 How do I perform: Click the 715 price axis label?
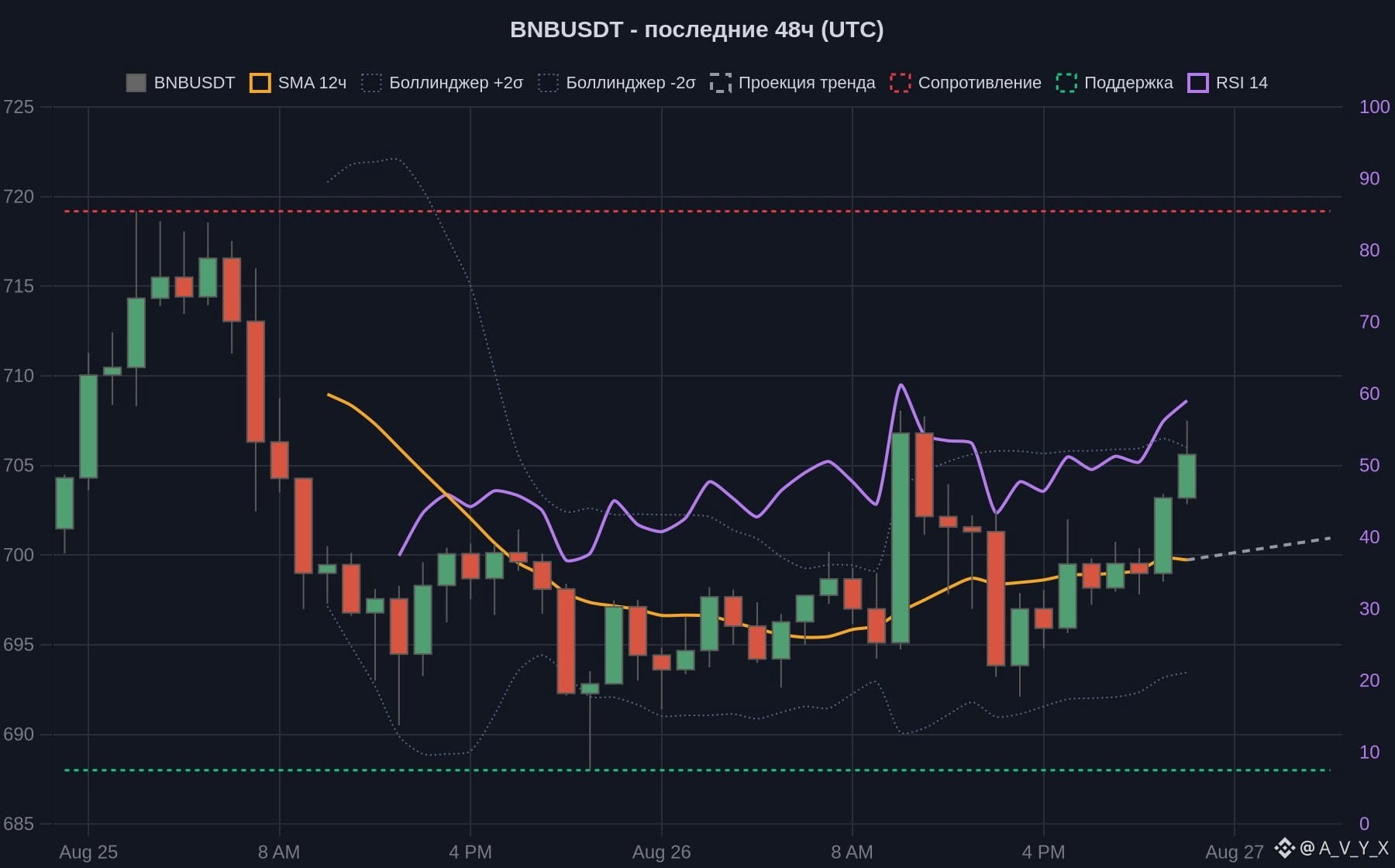coord(19,286)
